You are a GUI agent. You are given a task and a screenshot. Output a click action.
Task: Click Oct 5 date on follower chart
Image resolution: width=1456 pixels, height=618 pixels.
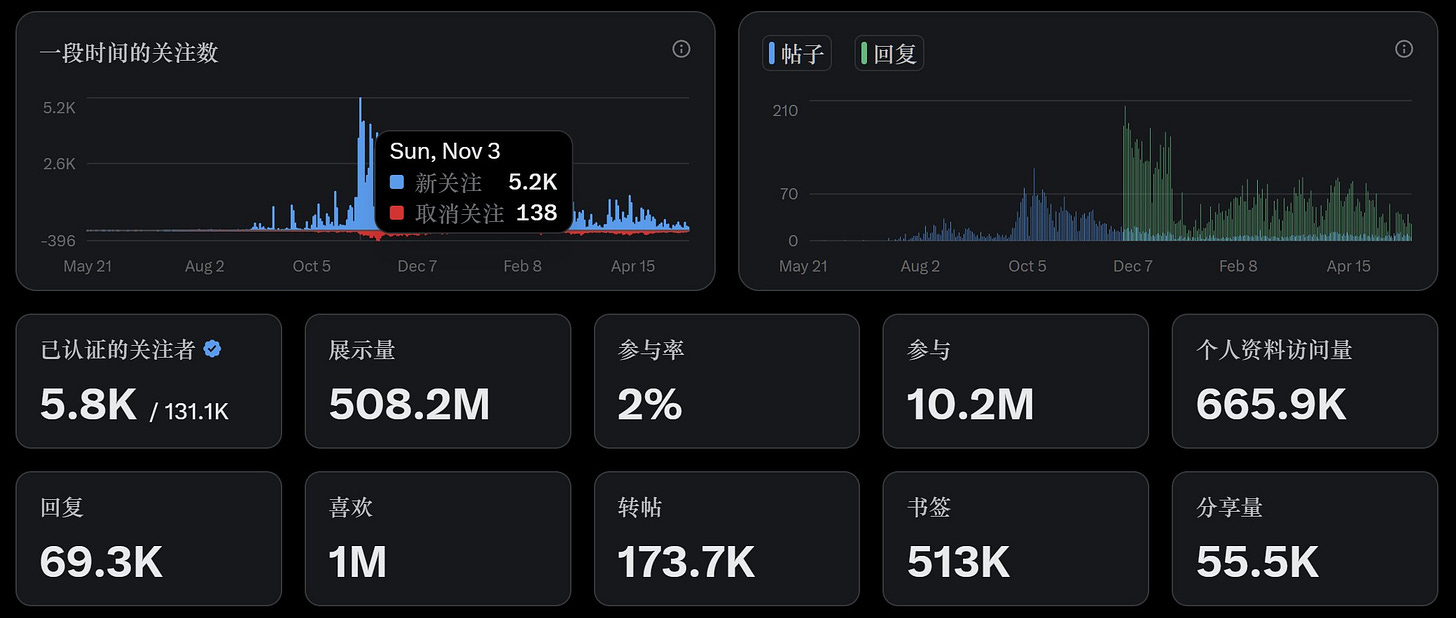click(x=312, y=266)
